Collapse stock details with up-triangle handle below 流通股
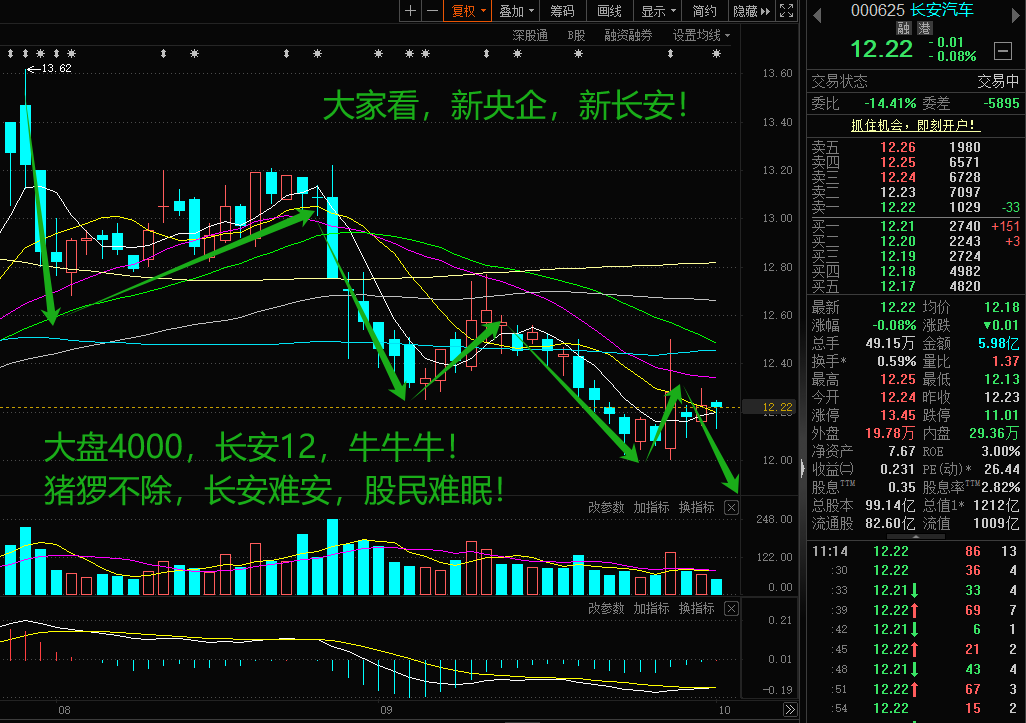This screenshot has width=1026, height=723. (915, 537)
